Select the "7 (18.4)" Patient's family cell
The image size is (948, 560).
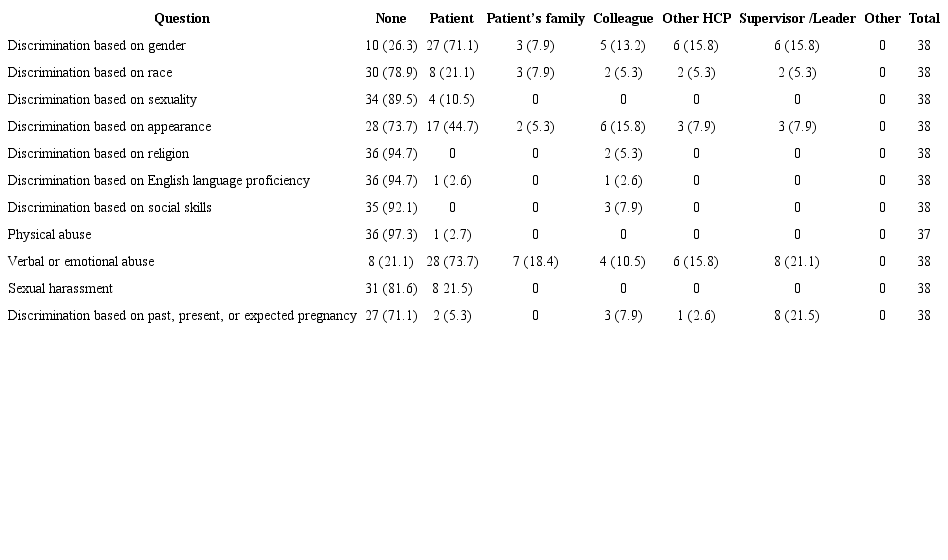pos(535,262)
